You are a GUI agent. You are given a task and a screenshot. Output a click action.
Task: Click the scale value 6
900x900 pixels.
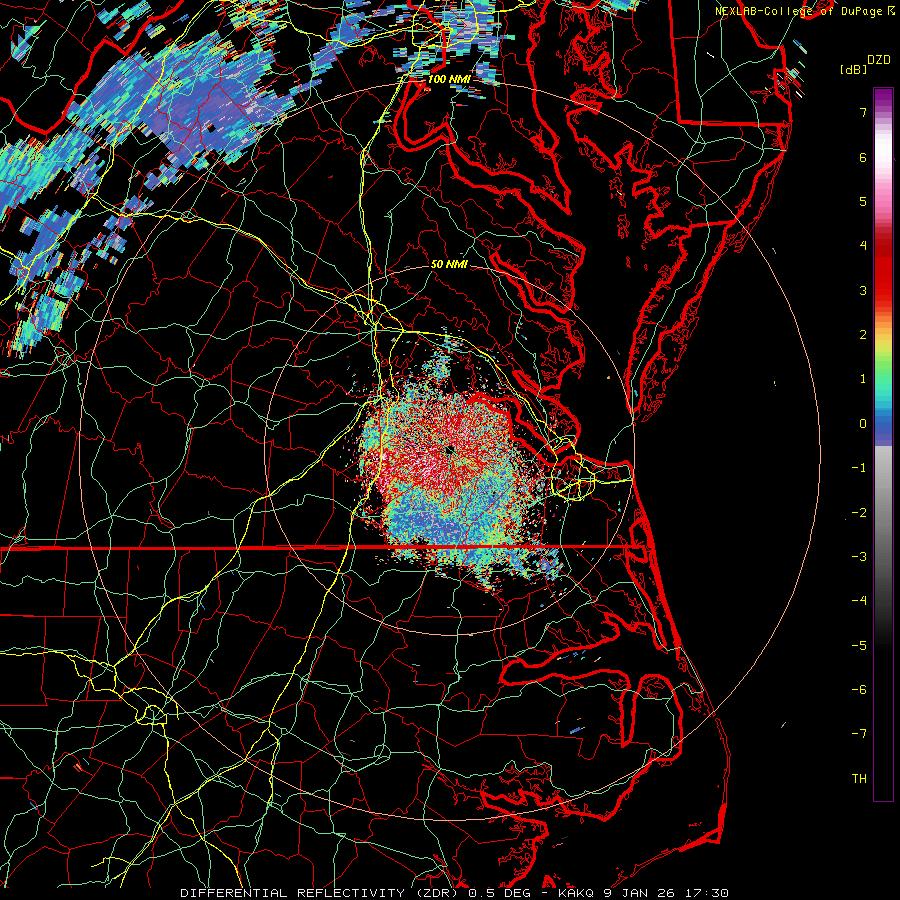click(x=863, y=157)
